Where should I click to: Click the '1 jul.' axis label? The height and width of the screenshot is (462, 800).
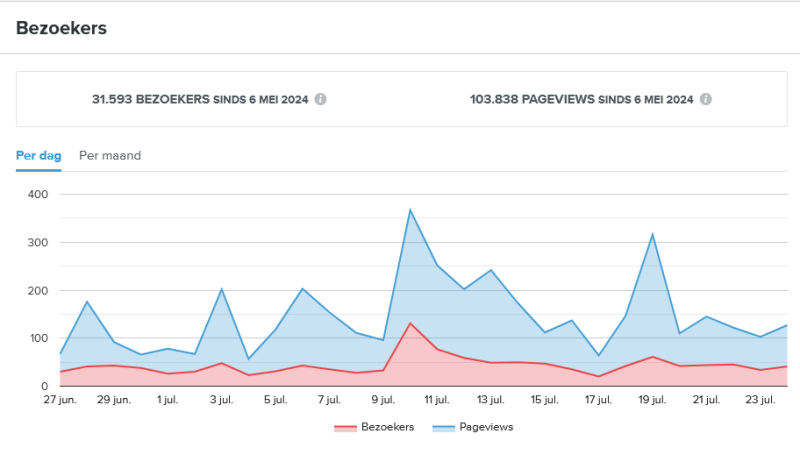167,400
